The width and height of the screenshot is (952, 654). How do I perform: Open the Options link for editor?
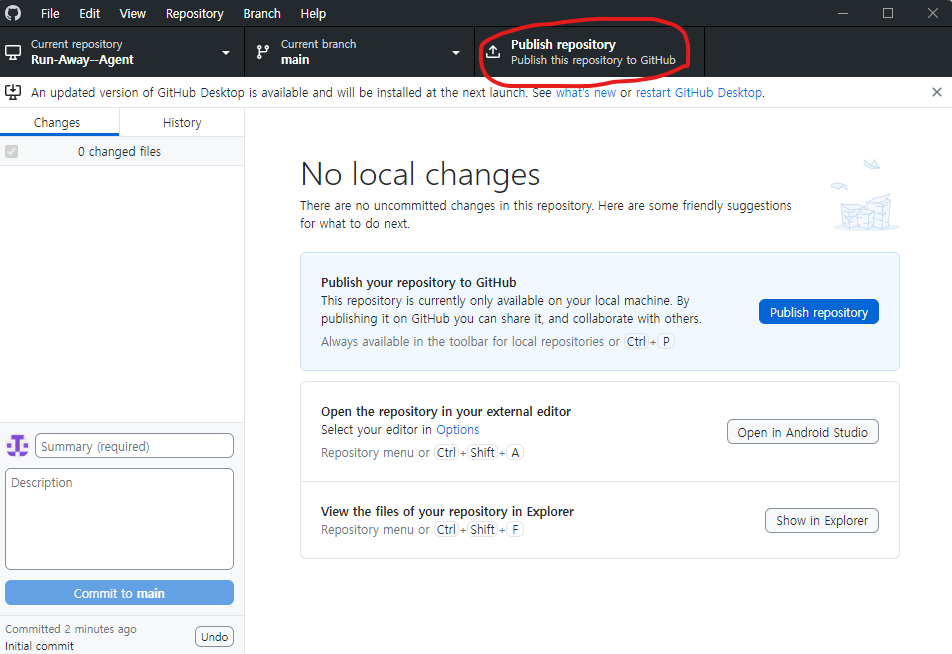pos(458,429)
